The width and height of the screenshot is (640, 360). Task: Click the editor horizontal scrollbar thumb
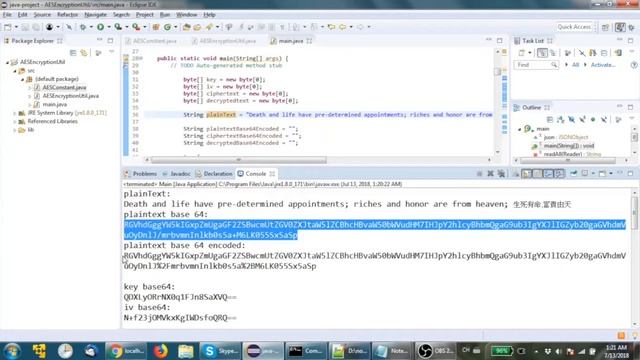pos(238,160)
